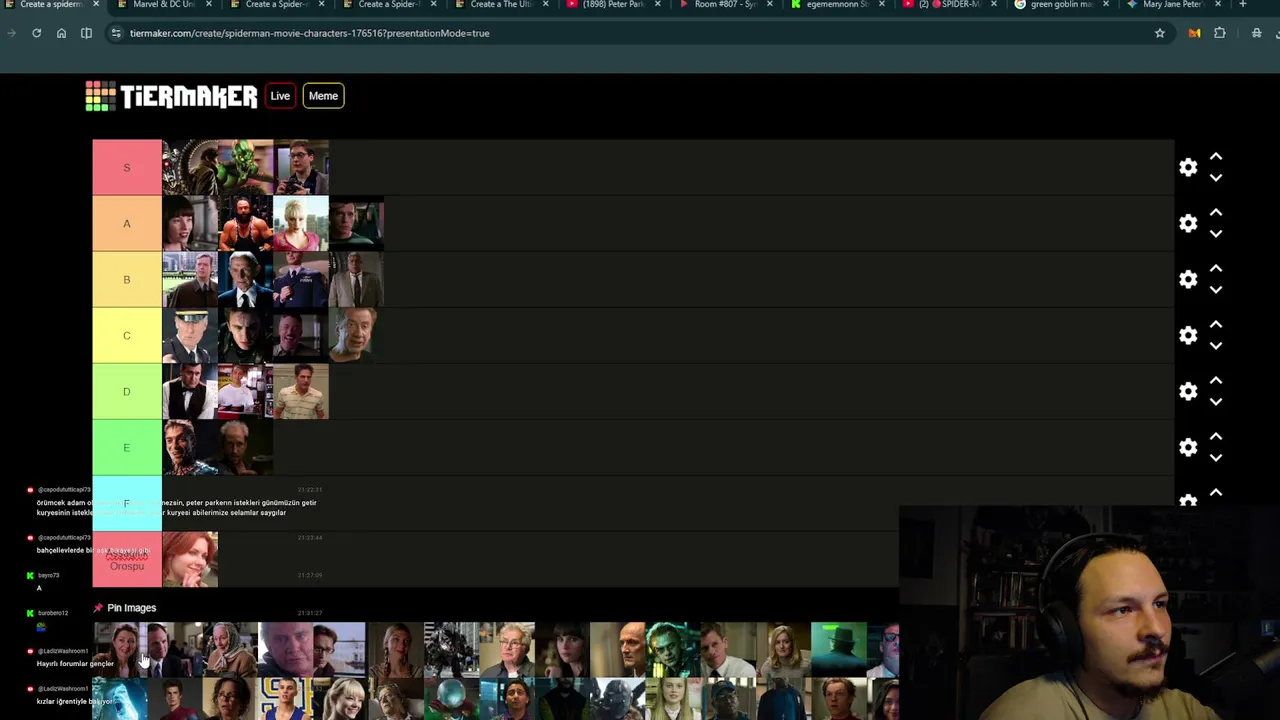Click the yellow C tier label
The width and height of the screenshot is (1280, 720).
127,335
